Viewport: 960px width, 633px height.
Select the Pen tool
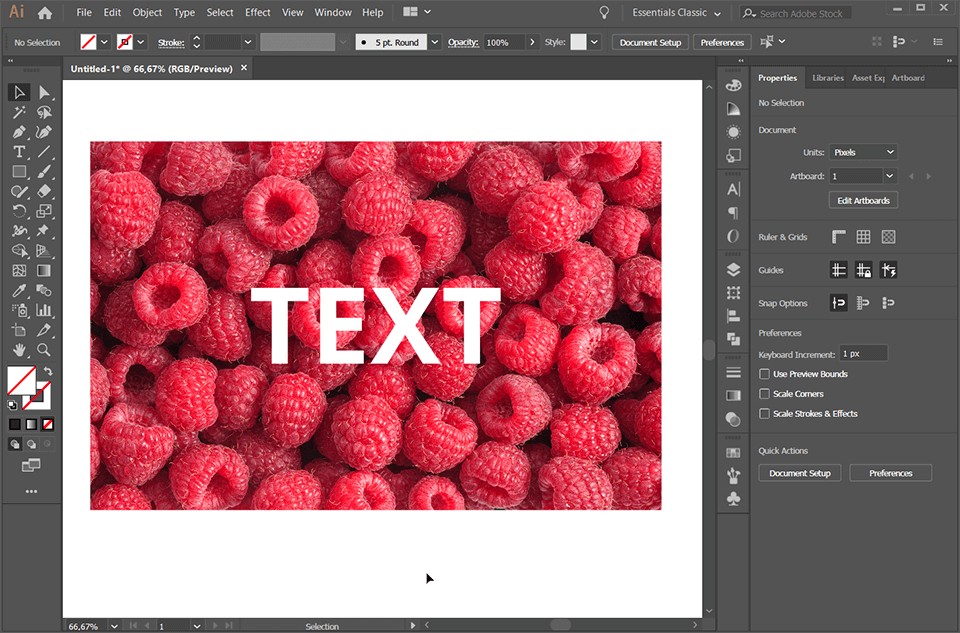(x=18, y=132)
